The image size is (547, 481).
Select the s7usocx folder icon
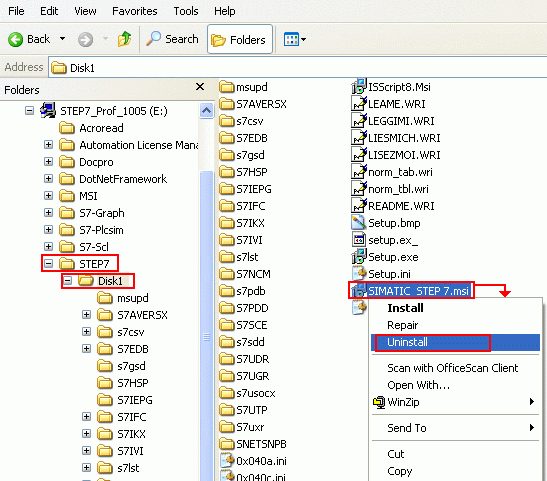[x=227, y=393]
